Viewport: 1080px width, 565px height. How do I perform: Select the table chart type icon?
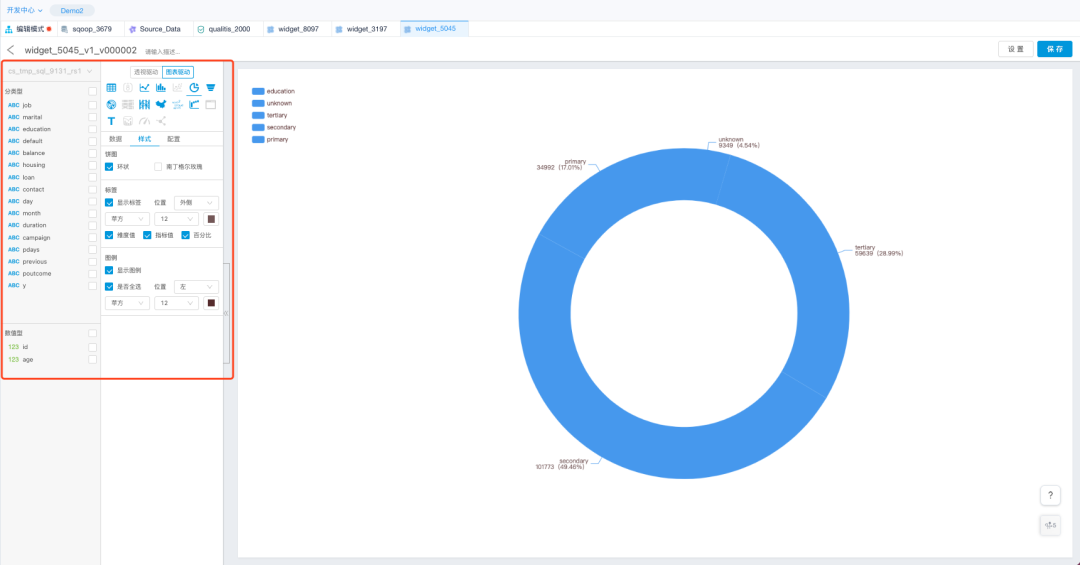coord(111,88)
